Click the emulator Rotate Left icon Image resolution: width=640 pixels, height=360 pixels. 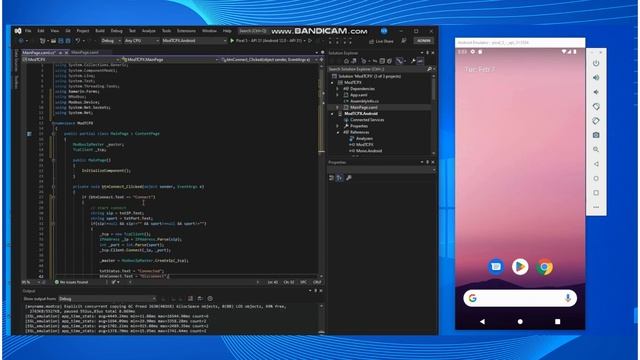click(596, 107)
